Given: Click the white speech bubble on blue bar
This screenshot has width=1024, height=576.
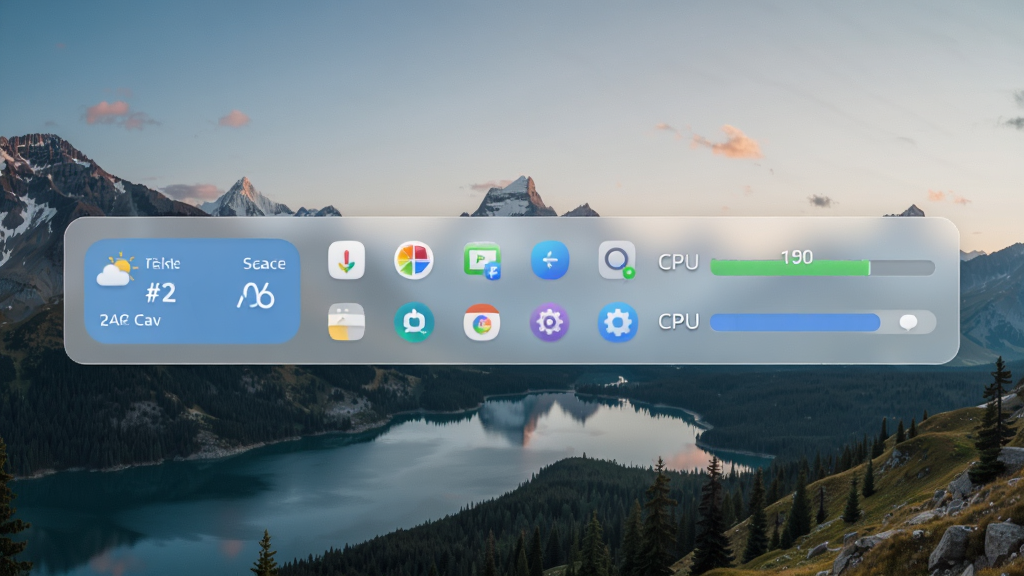Looking at the screenshot, I should (x=908, y=322).
